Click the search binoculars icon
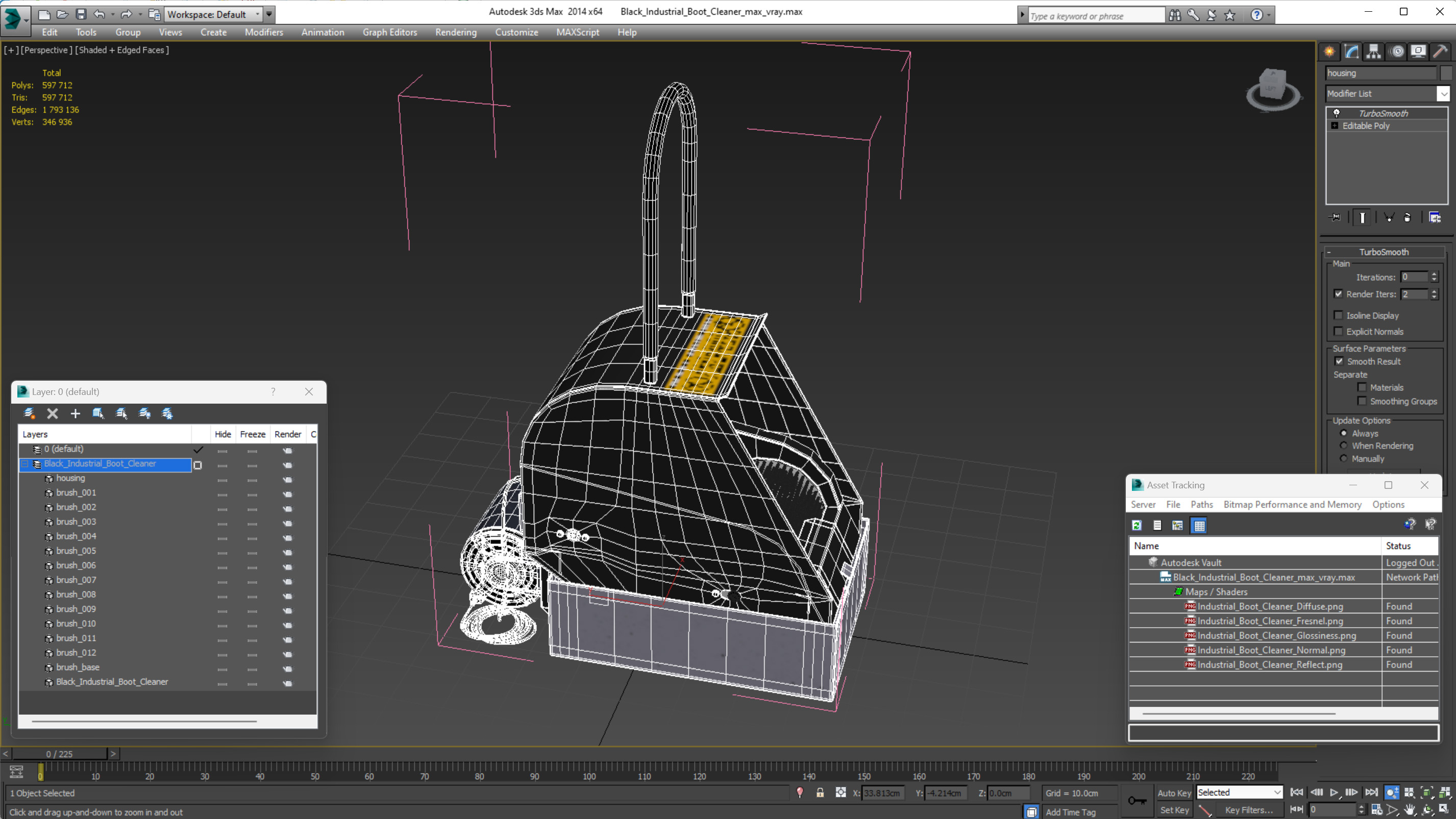Viewport: 1456px width, 819px height. [x=1174, y=15]
